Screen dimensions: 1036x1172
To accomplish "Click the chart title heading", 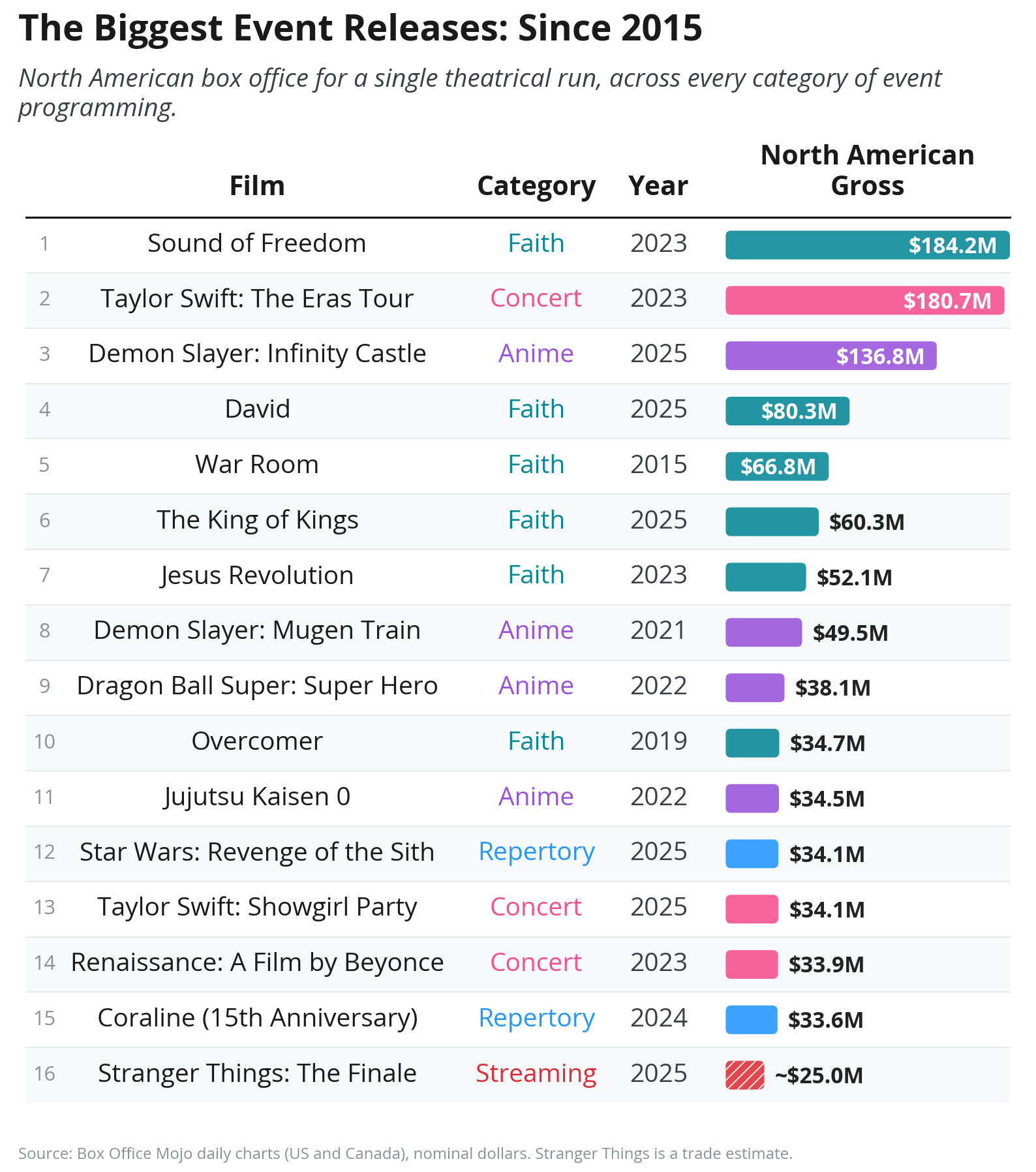I will click(x=360, y=28).
